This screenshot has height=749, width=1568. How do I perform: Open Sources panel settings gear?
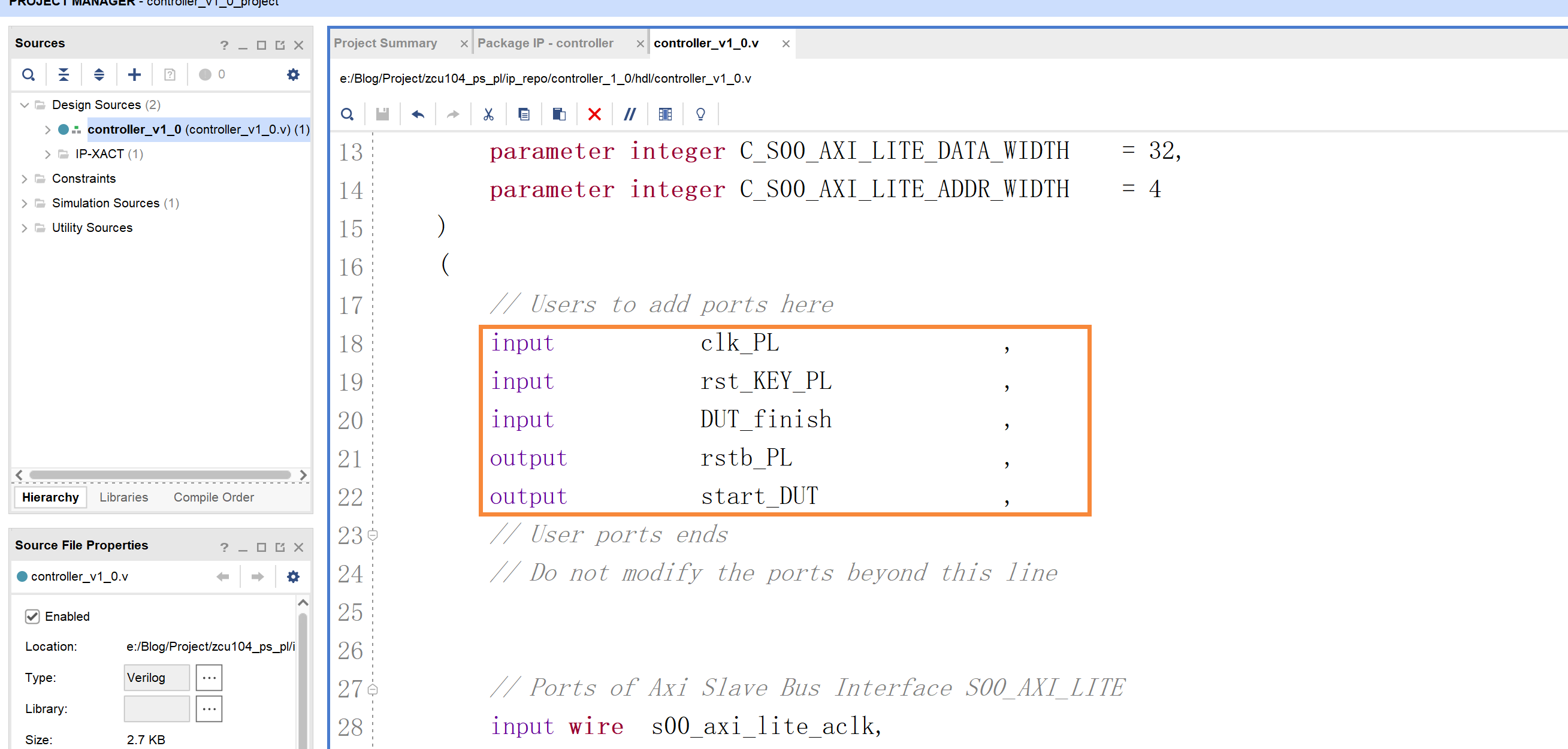pos(293,74)
